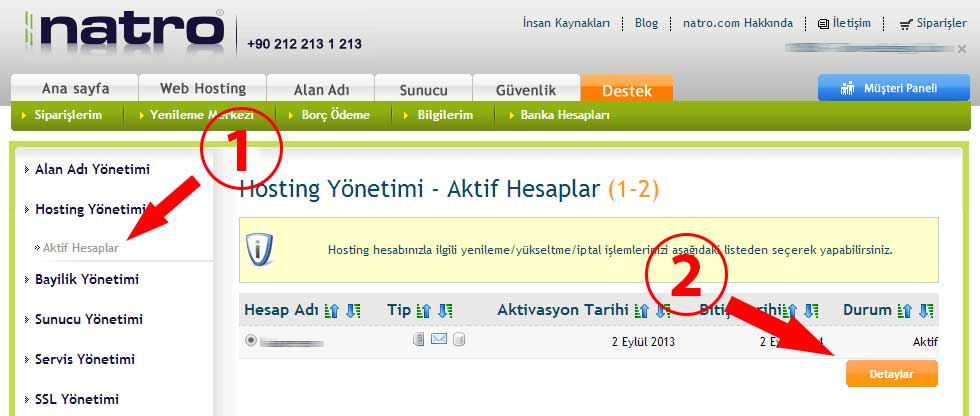Viewport: 980px width, 416px height.
Task: Select the Güvenlik tab
Action: click(x=526, y=89)
